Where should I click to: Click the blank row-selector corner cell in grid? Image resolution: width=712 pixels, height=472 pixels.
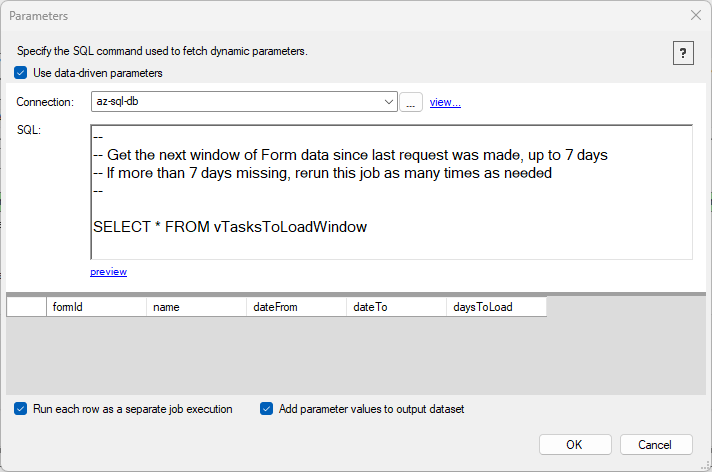(26, 307)
